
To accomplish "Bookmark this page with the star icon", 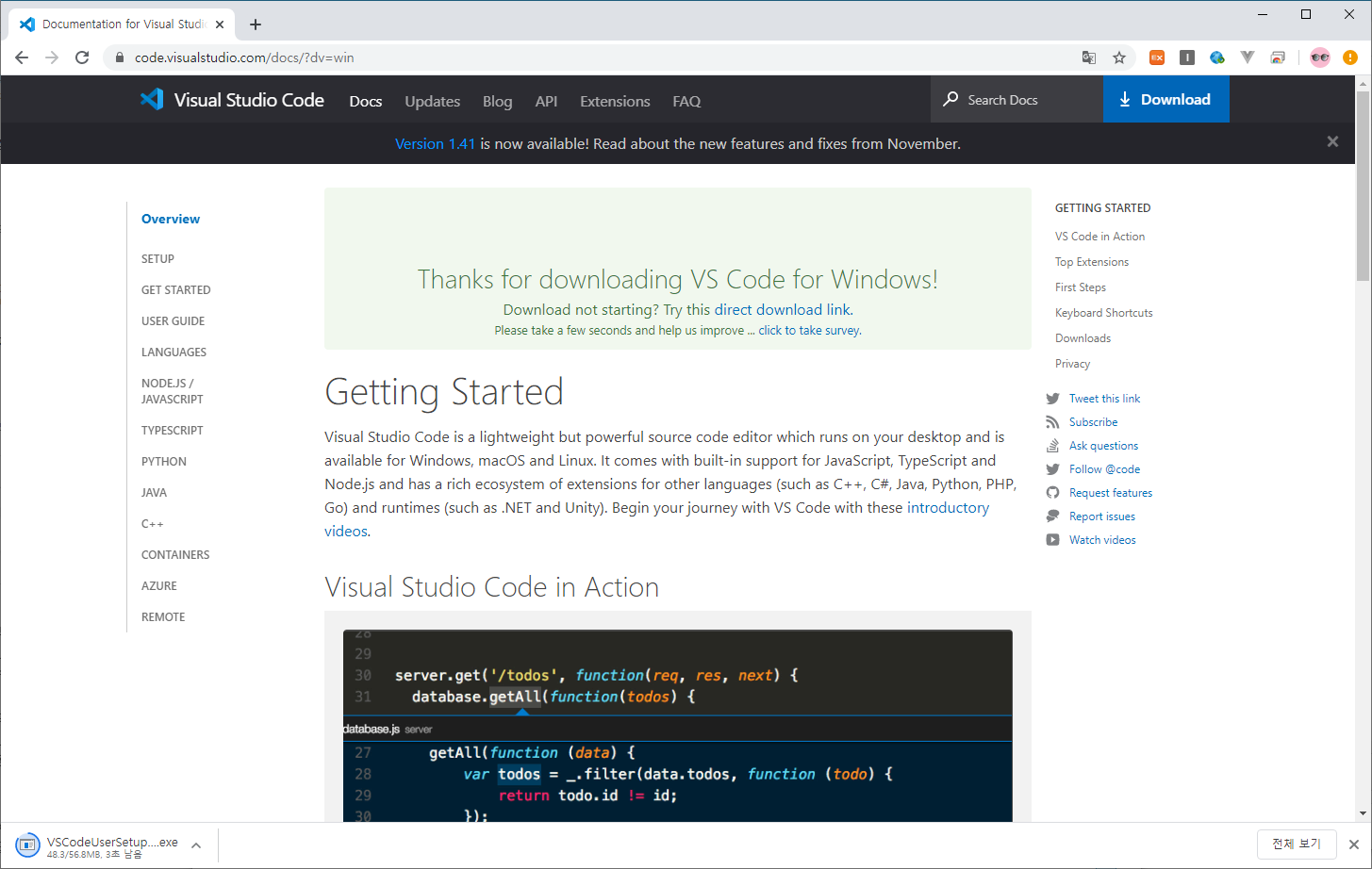I will click(1119, 57).
